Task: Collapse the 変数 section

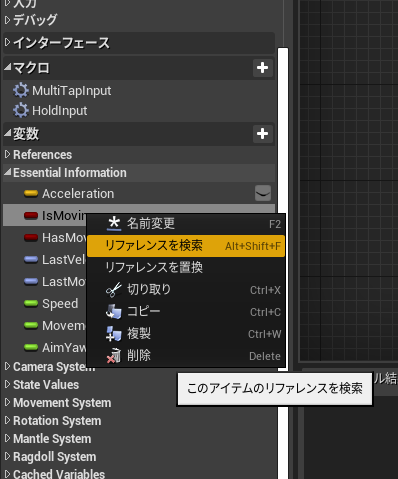Action: [x=7, y=134]
